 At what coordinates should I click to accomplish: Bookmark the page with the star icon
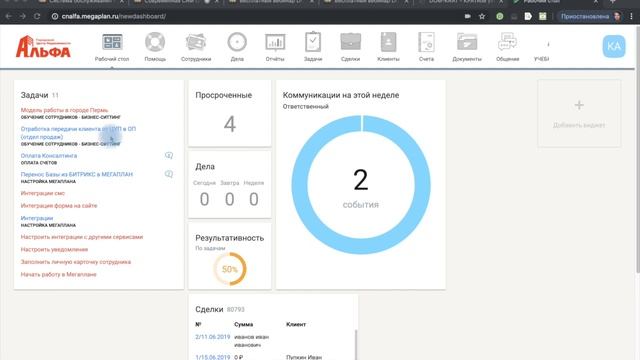click(482, 16)
